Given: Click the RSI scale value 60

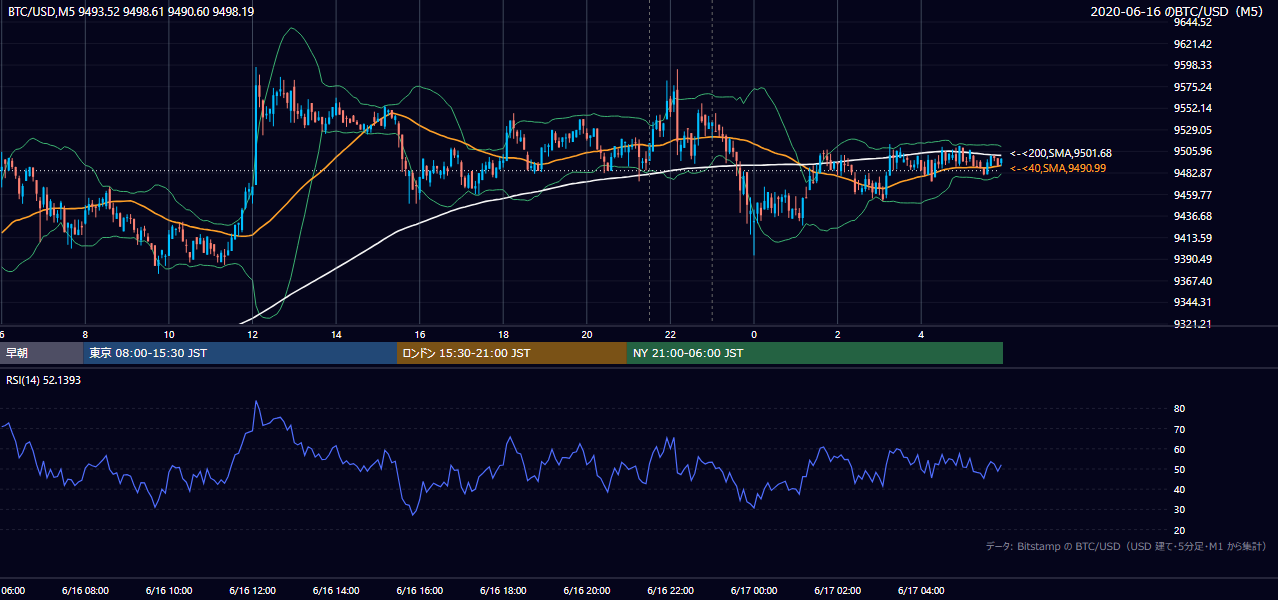Looking at the screenshot, I should click(x=1180, y=449).
